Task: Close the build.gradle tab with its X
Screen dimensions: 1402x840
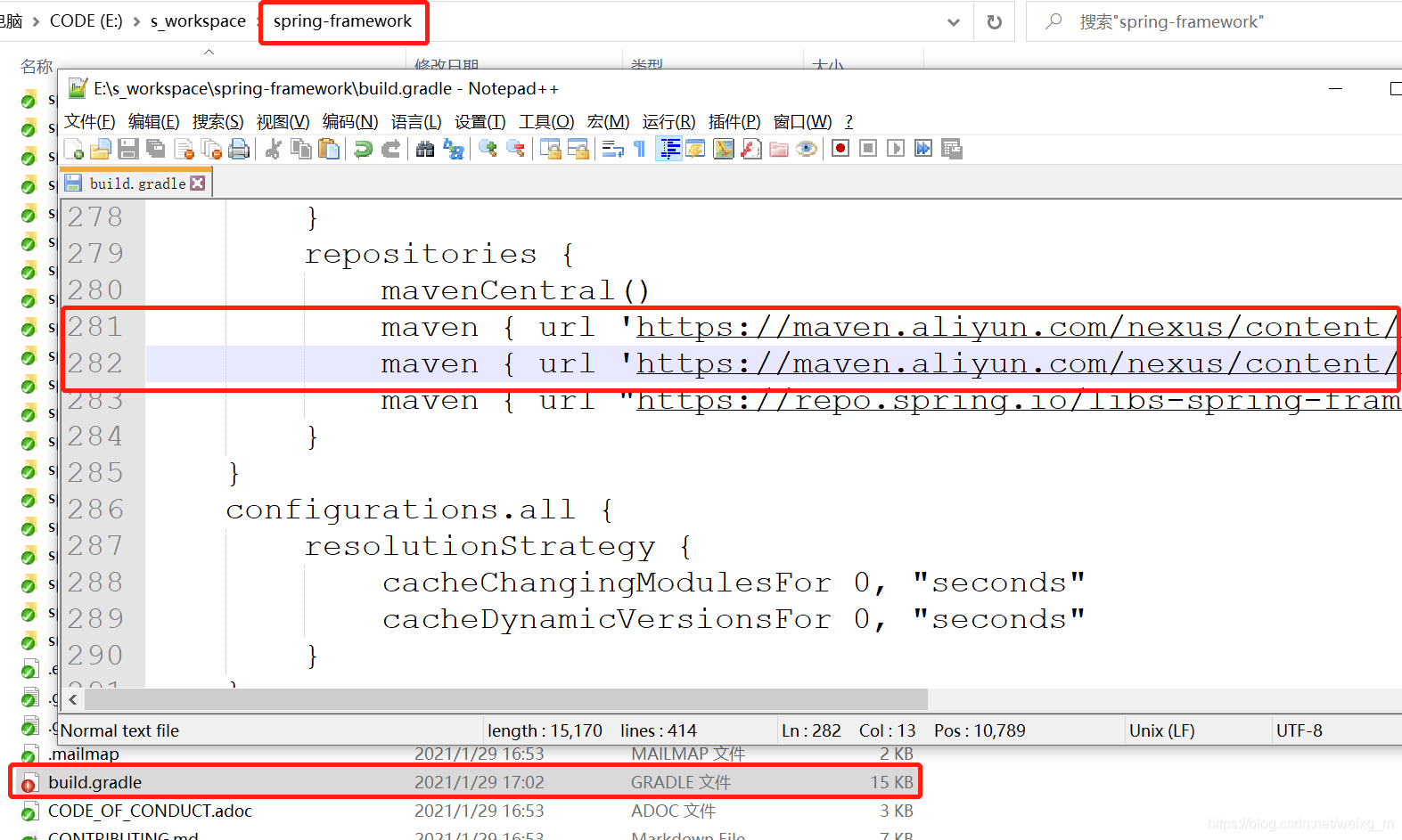Action: click(198, 183)
